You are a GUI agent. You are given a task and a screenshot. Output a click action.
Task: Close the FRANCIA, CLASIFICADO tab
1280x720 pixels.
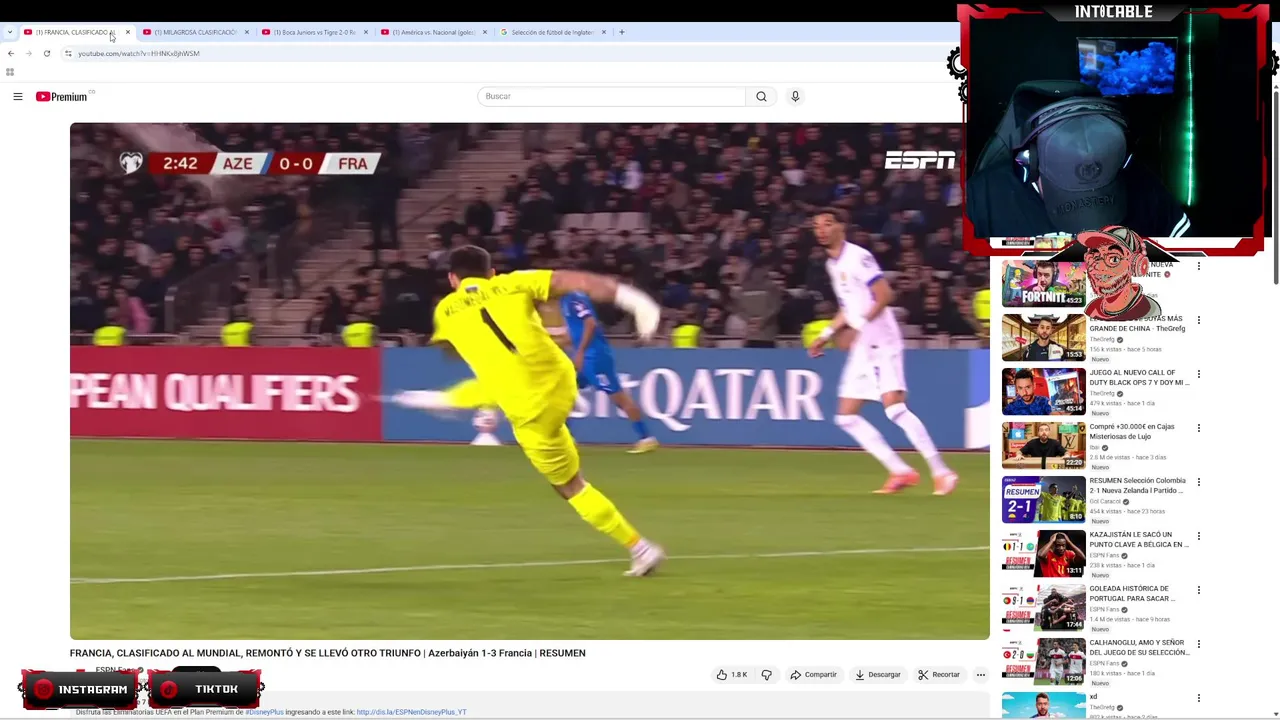(127, 32)
